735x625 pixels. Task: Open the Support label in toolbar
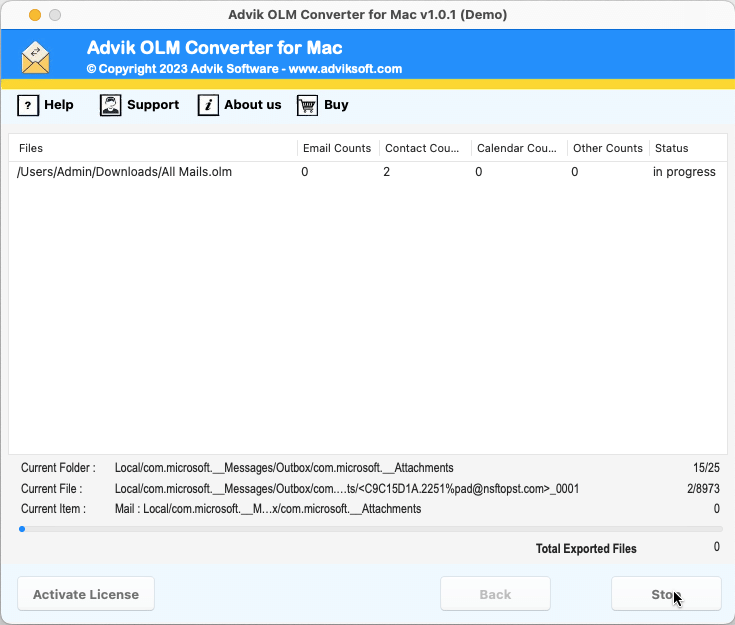[x=153, y=105]
